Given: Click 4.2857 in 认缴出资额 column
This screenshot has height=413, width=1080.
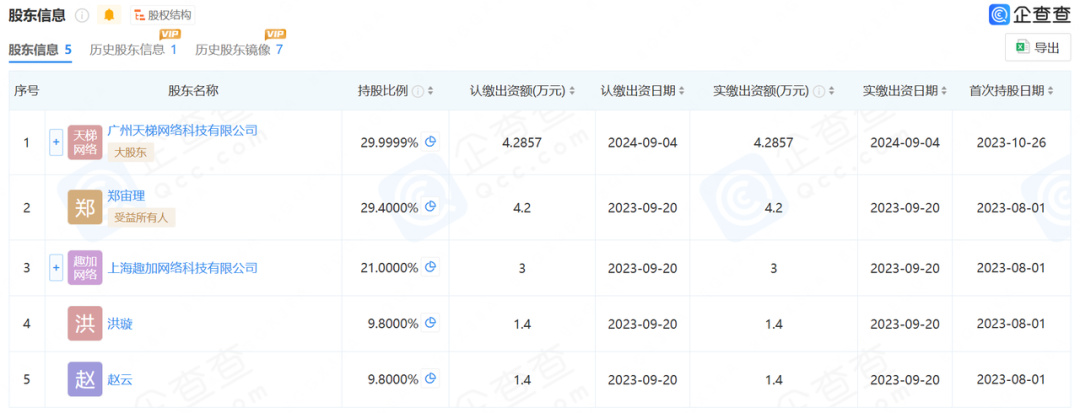Looking at the screenshot, I should 522,143.
